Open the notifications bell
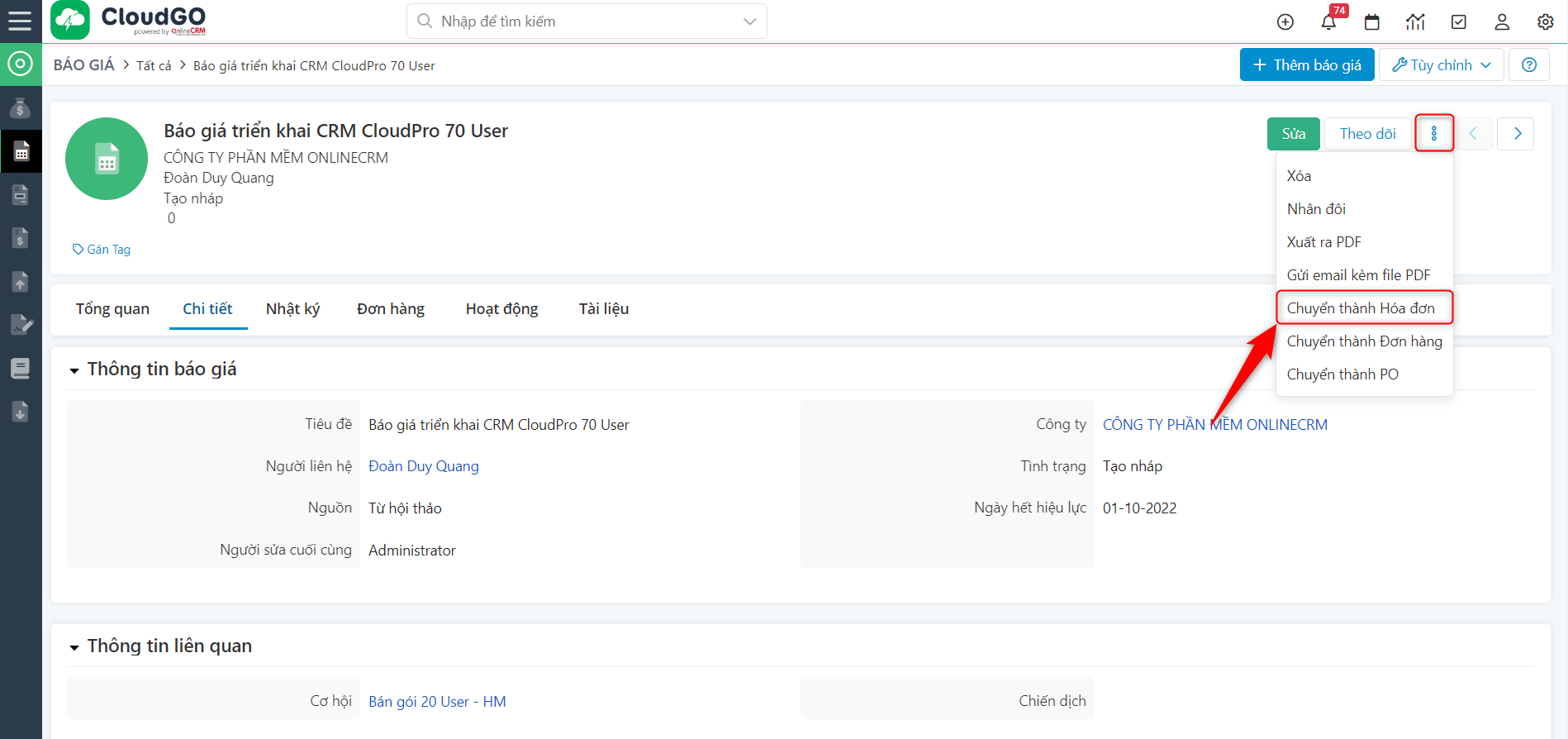Viewport: 1568px width, 739px height. coord(1328,22)
